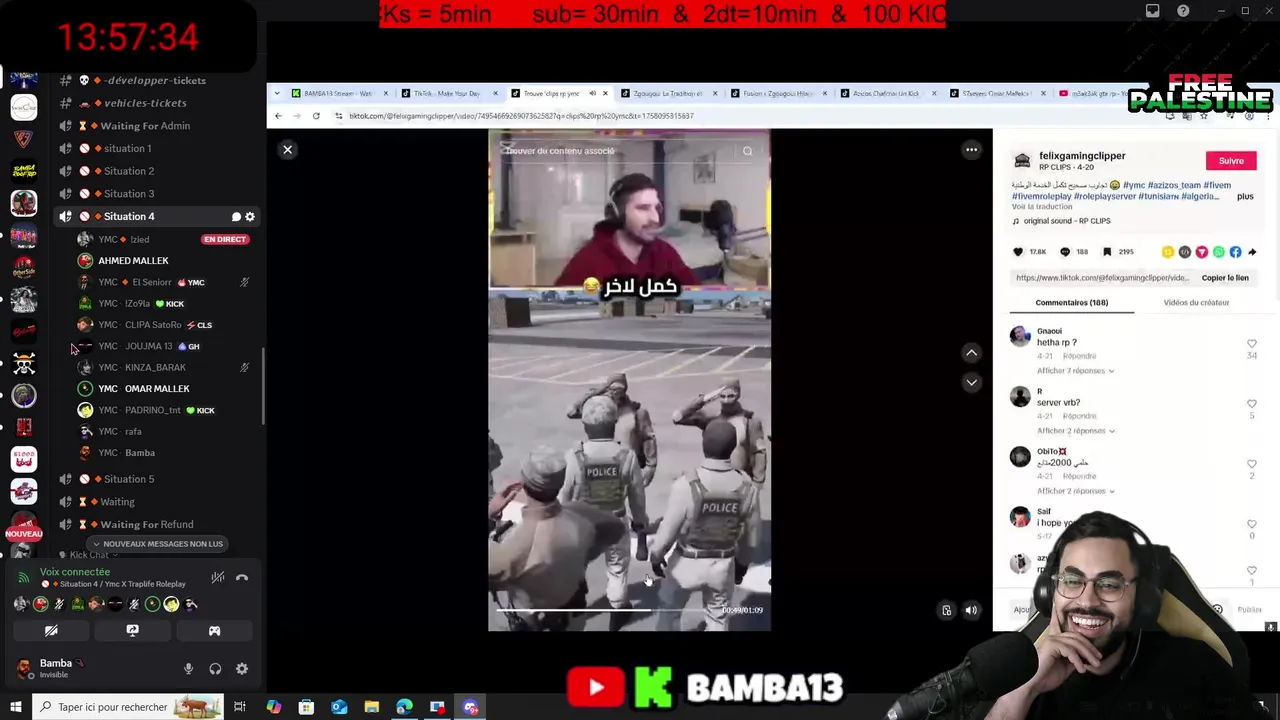1280x720 pixels.
Task: Like the video using the heart icon
Action: tap(1018, 252)
